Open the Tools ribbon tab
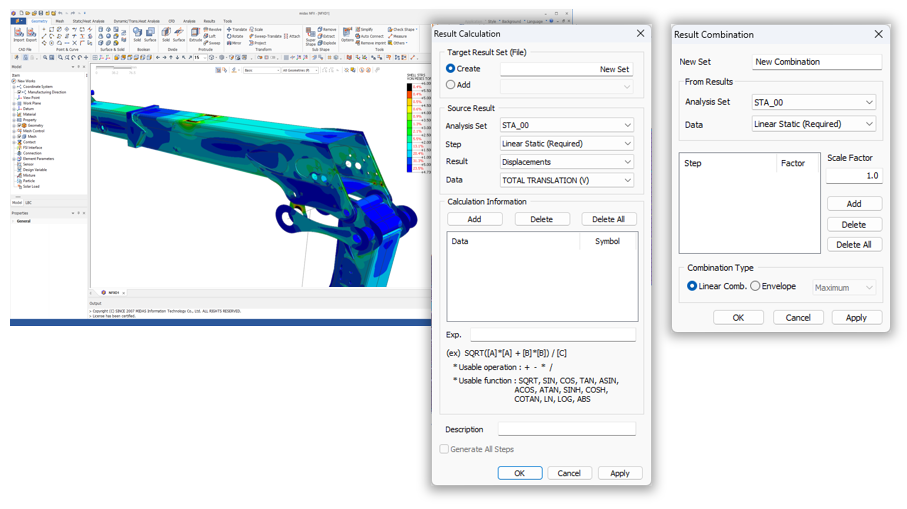This screenshot has width=907, height=509. (x=228, y=21)
